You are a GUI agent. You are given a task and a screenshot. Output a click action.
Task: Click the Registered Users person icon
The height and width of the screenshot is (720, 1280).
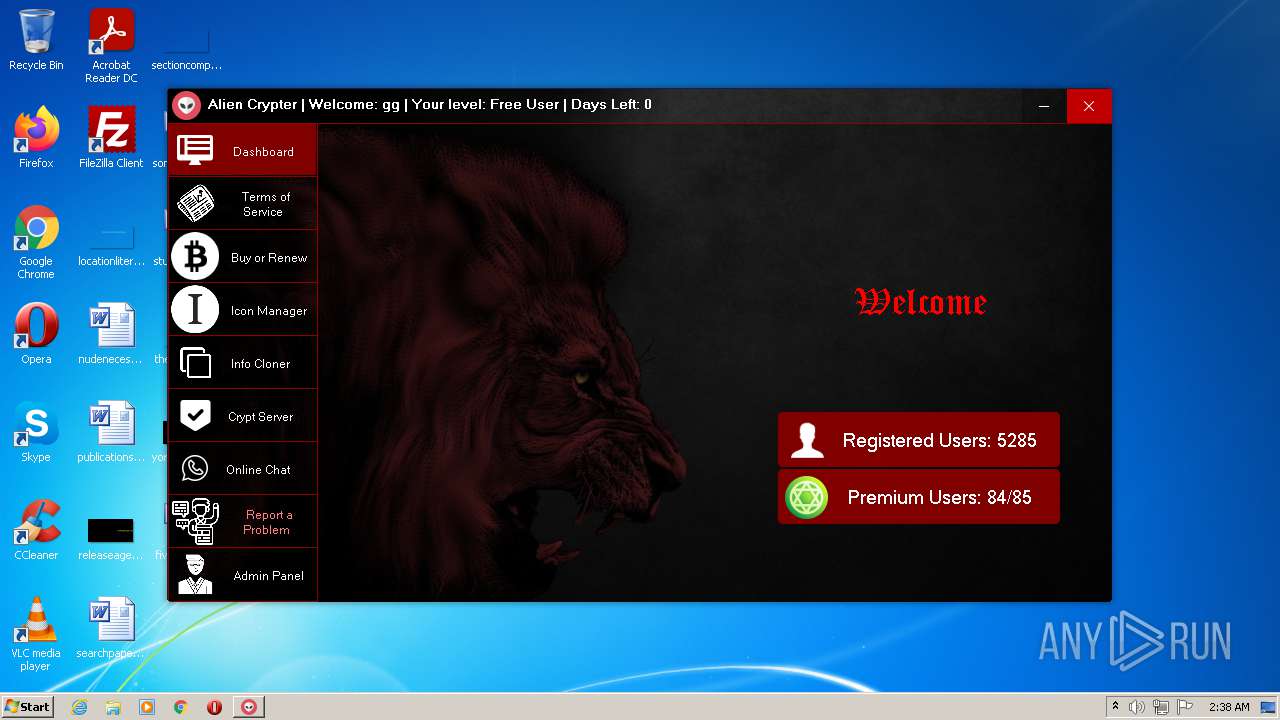point(807,440)
